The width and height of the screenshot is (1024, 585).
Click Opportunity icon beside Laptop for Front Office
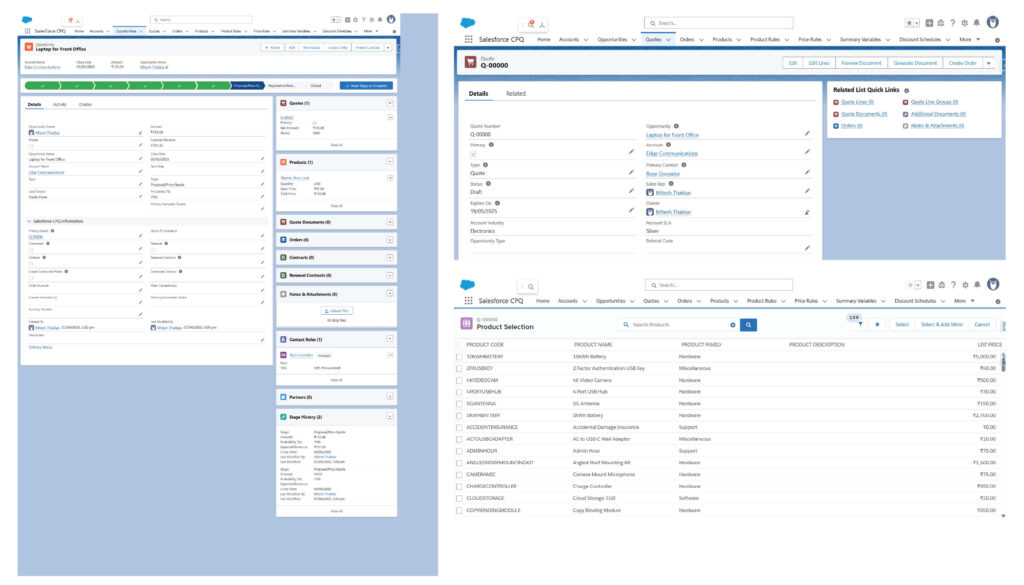pyautogui.click(x=29, y=47)
